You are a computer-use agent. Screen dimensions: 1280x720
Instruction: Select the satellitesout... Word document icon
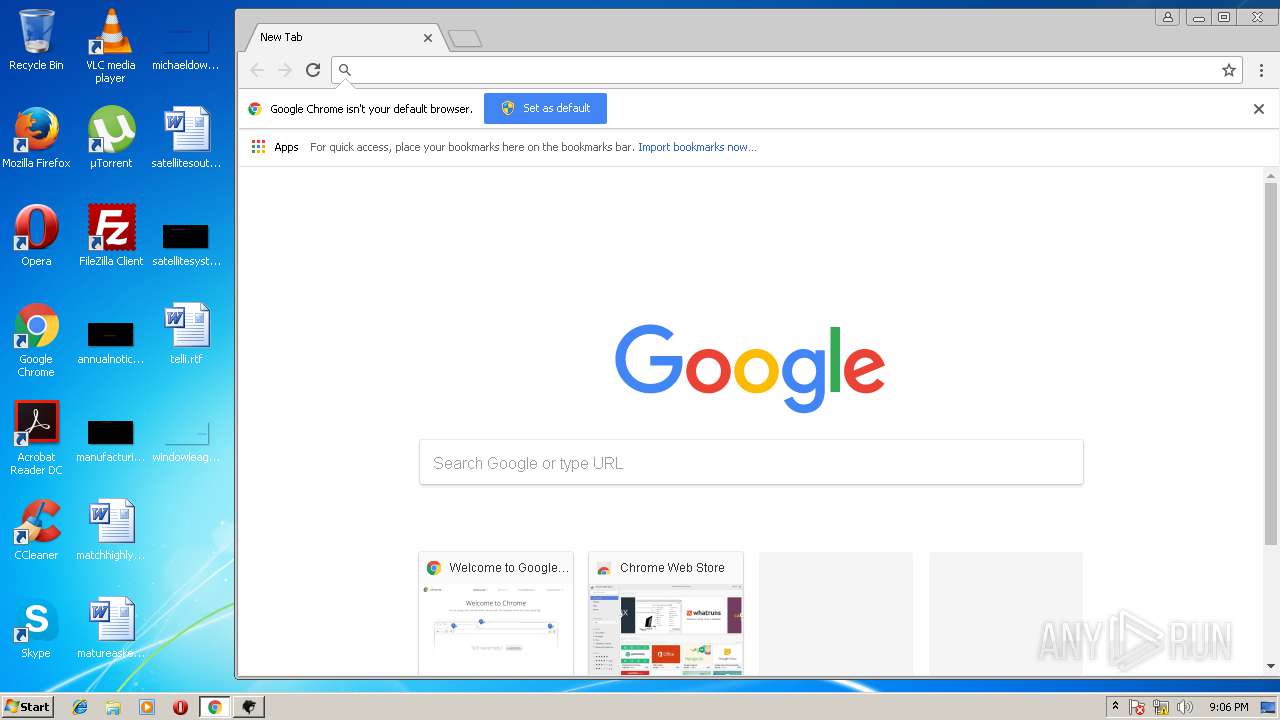(186, 138)
